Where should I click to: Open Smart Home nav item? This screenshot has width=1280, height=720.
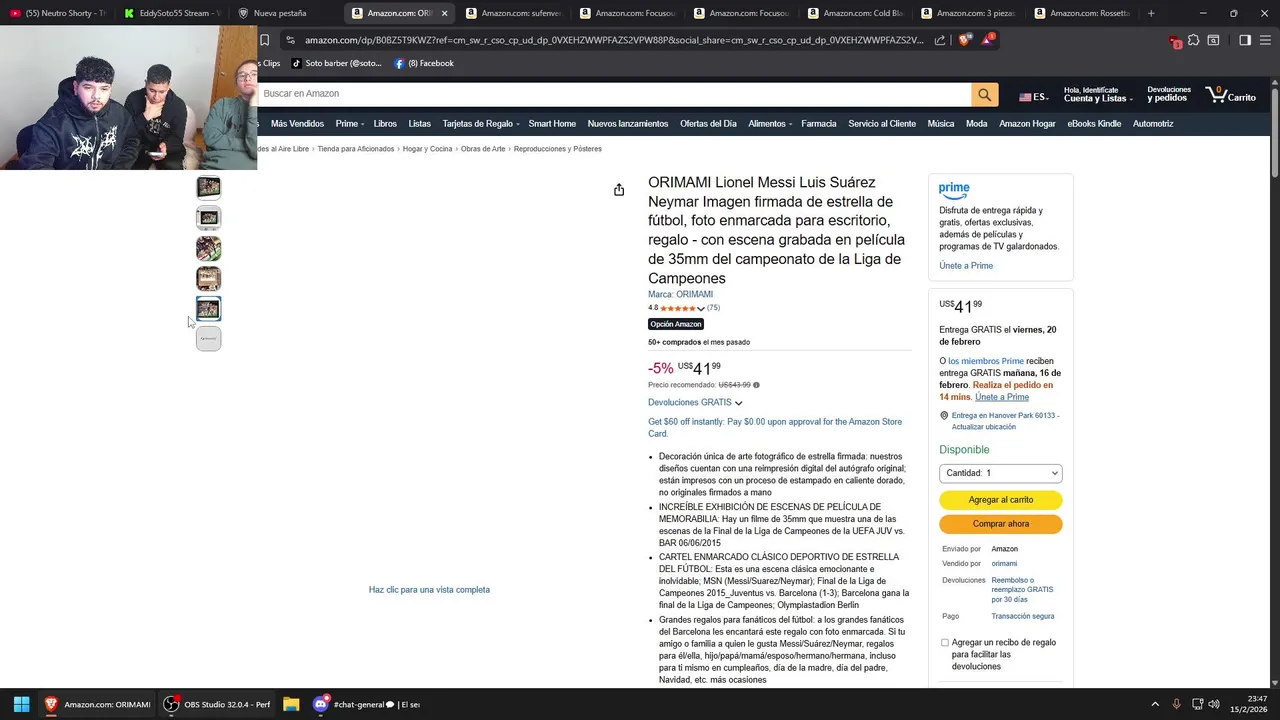pyautogui.click(x=552, y=124)
